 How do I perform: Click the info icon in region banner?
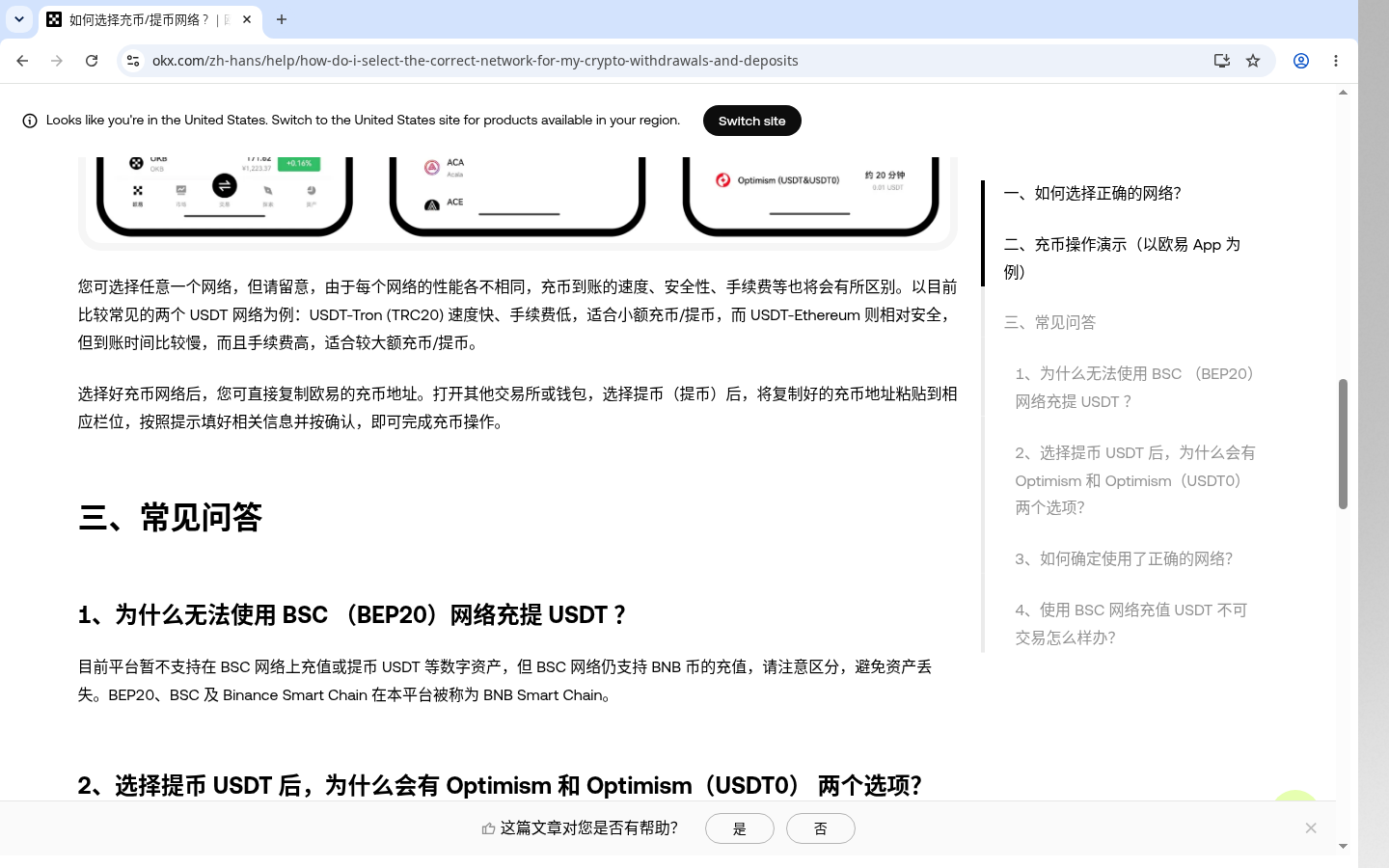coord(30,121)
